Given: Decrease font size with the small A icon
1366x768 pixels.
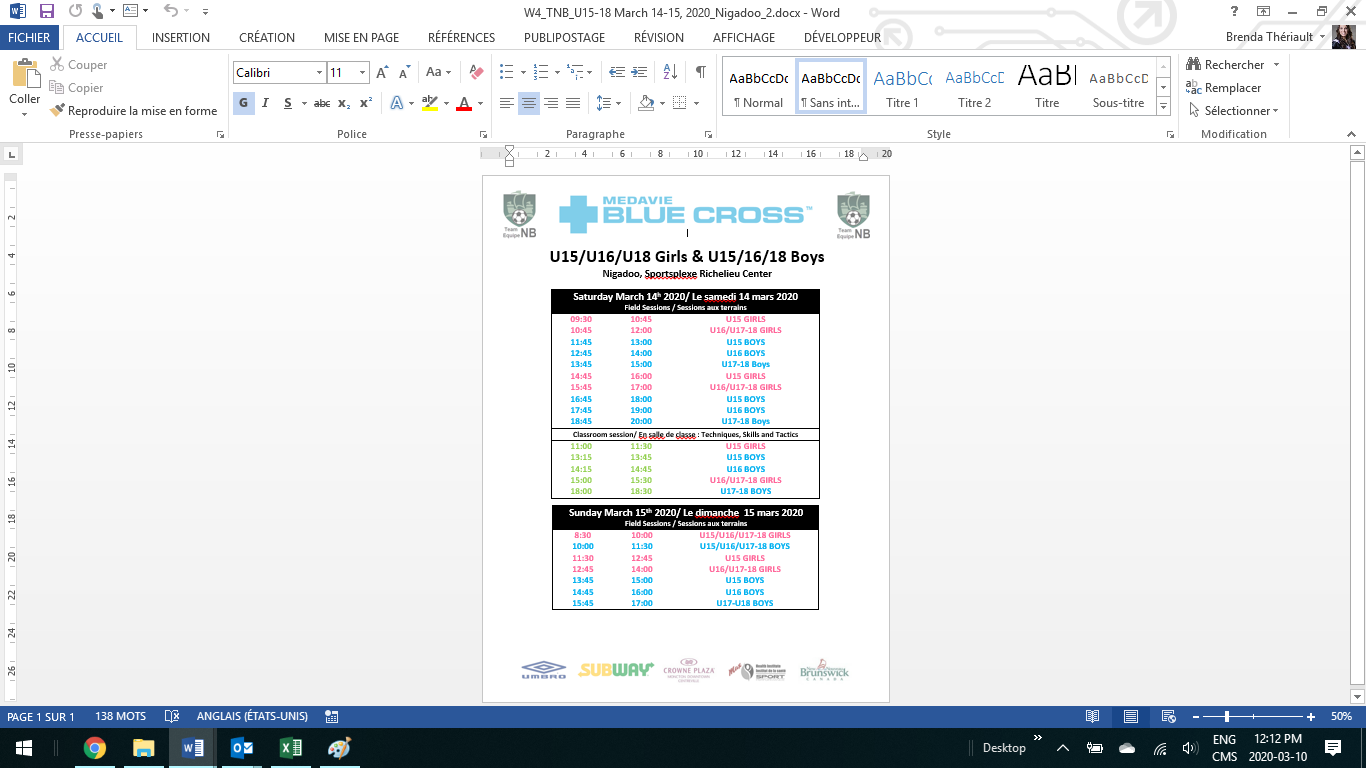Looking at the screenshot, I should (404, 73).
